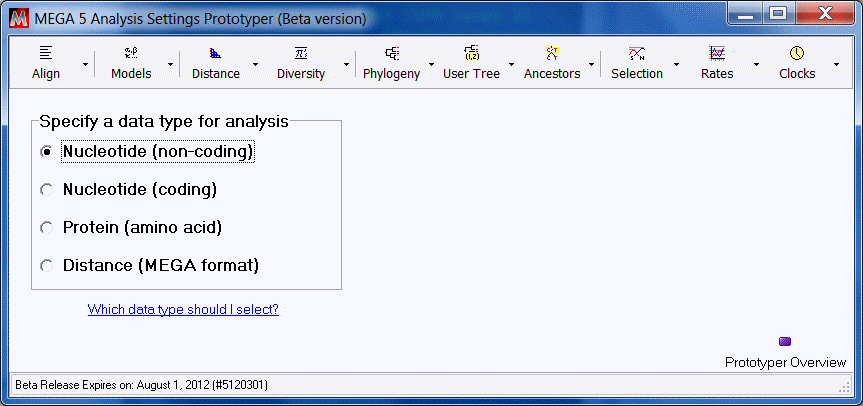Image resolution: width=863 pixels, height=406 pixels.
Task: Click the Phylogeny tree icon
Action: (x=392, y=53)
